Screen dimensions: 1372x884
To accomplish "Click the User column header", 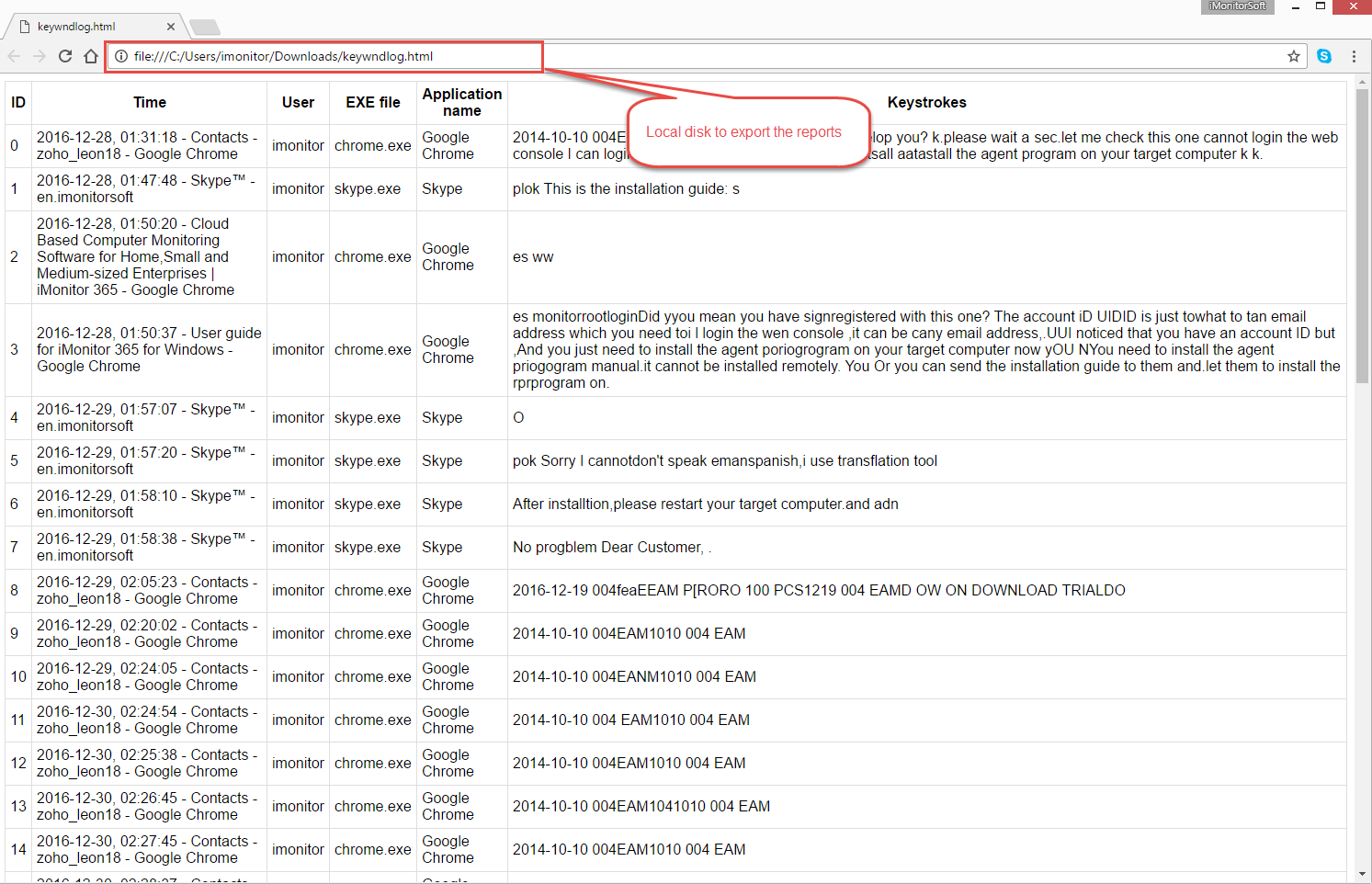I will (298, 102).
